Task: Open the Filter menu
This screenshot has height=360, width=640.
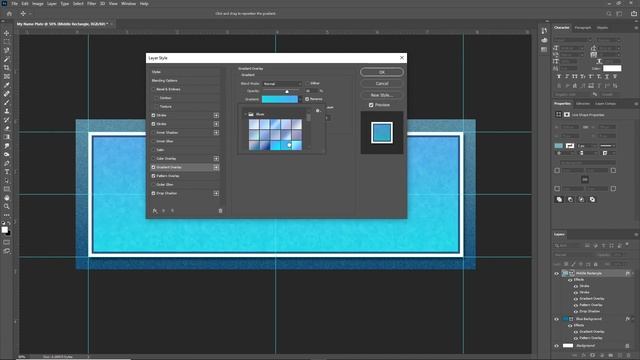Action: (91, 4)
